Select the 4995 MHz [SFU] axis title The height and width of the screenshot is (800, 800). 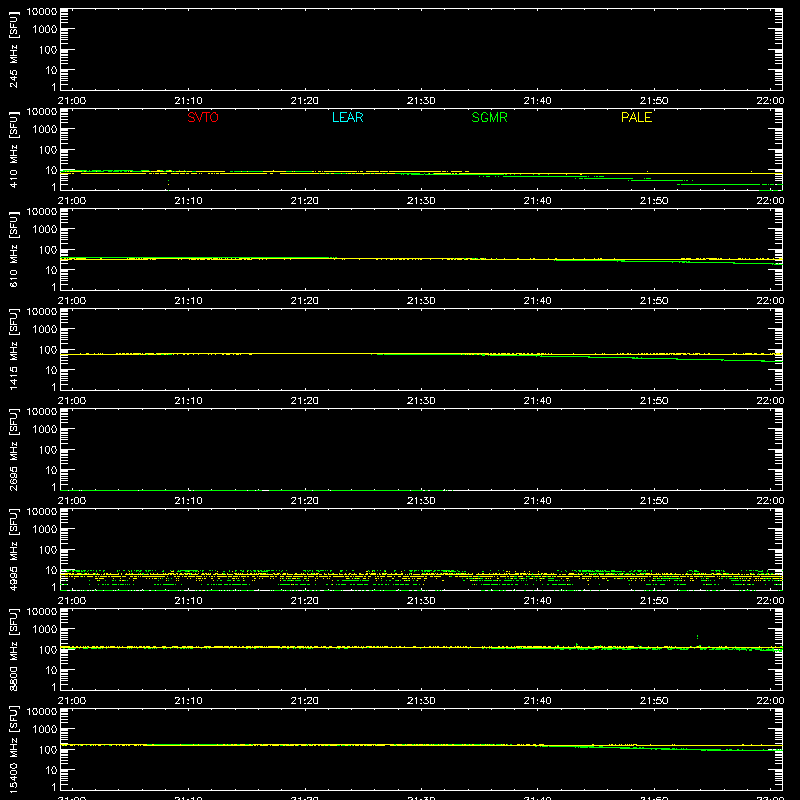[x=13, y=550]
